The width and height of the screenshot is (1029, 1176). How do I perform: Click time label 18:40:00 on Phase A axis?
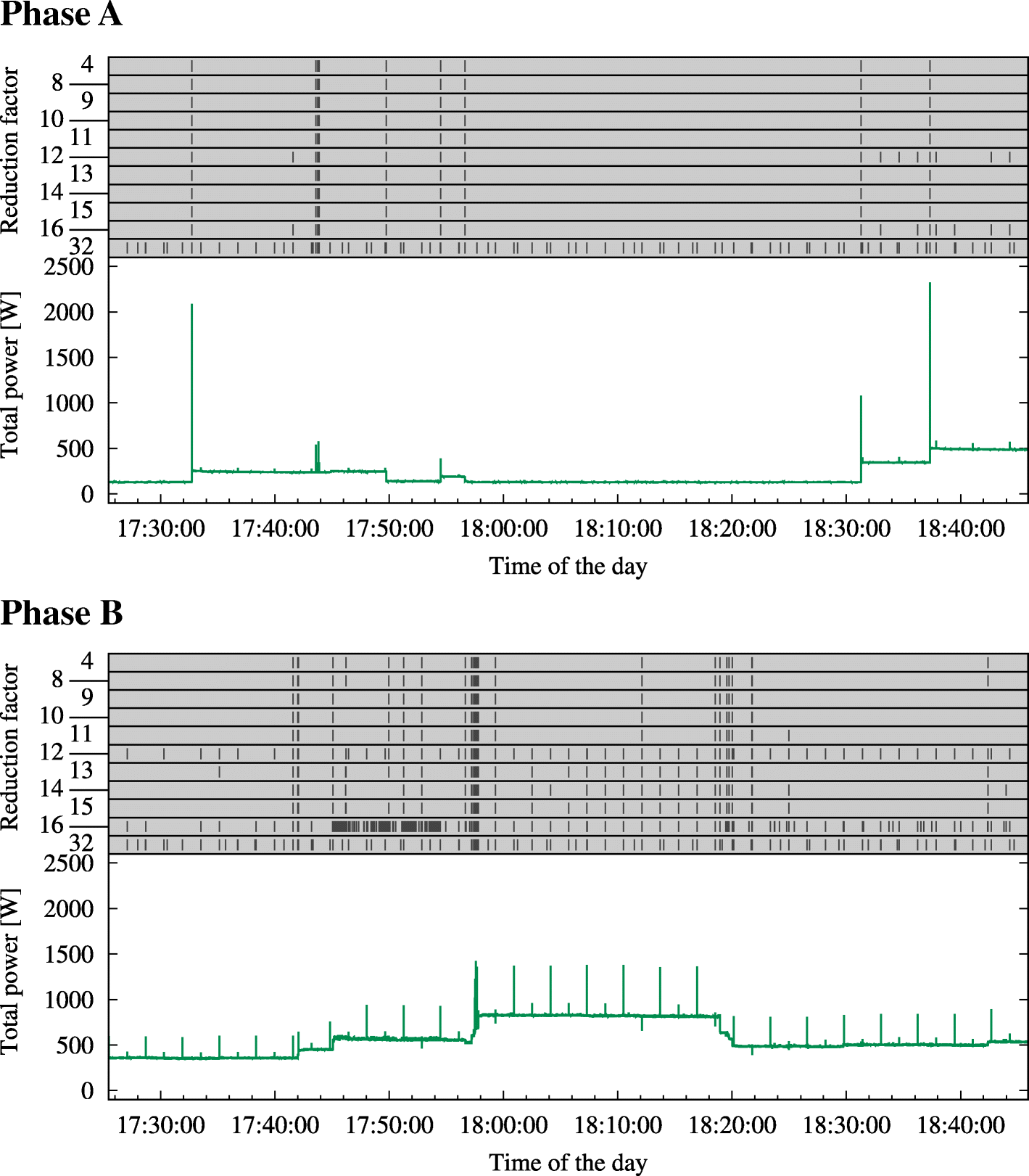[x=961, y=528]
